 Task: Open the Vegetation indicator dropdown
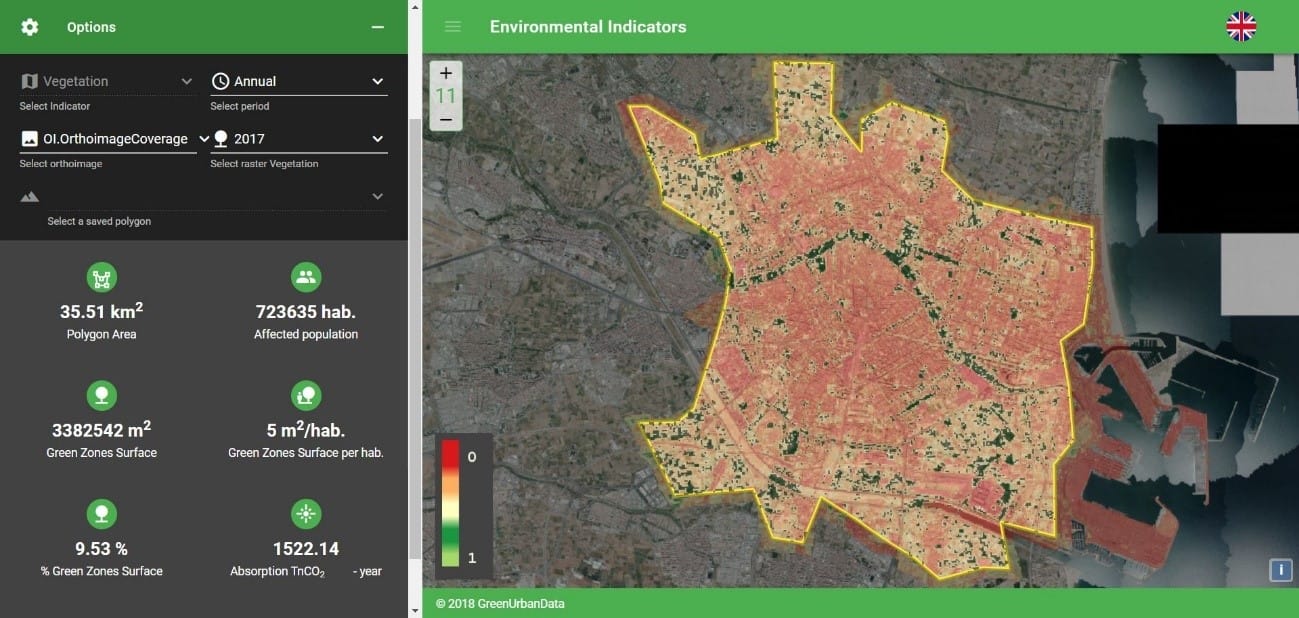tap(107, 82)
